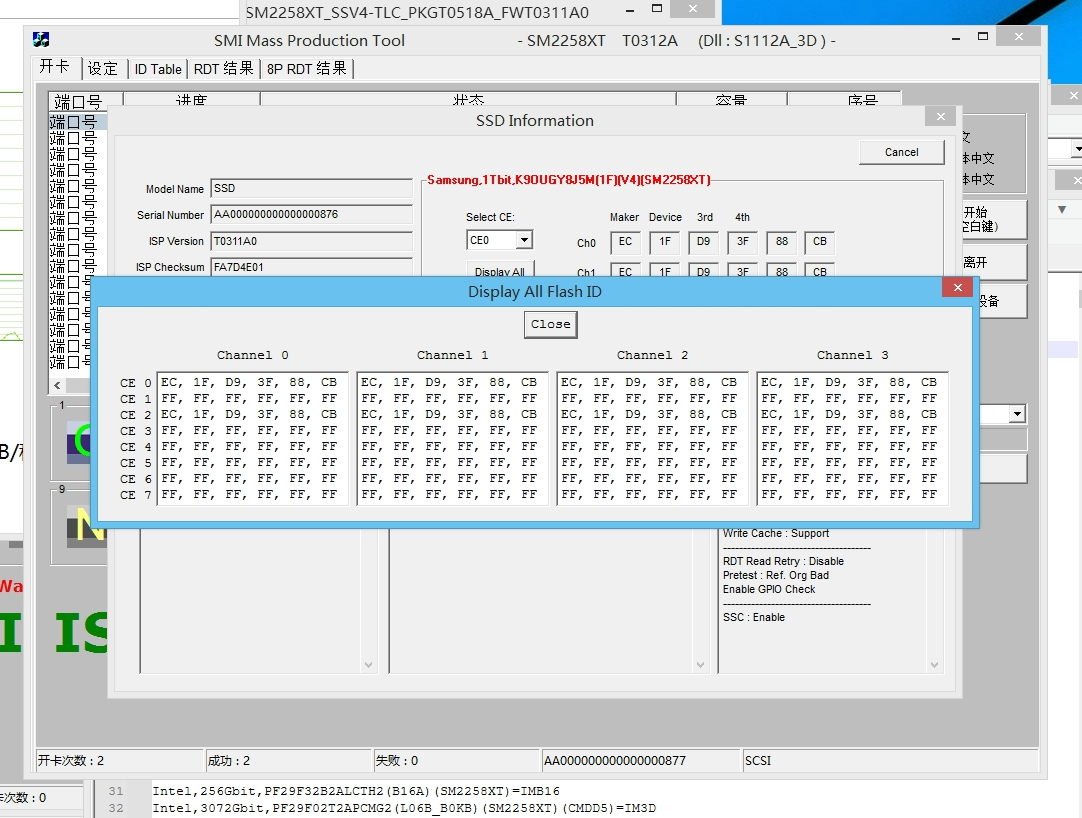Click the Channel 0 flash ID text box
This screenshot has width=1082, height=818.
[252, 438]
